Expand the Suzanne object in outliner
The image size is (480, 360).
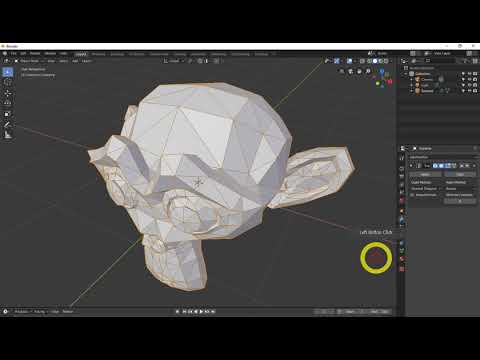[411, 91]
